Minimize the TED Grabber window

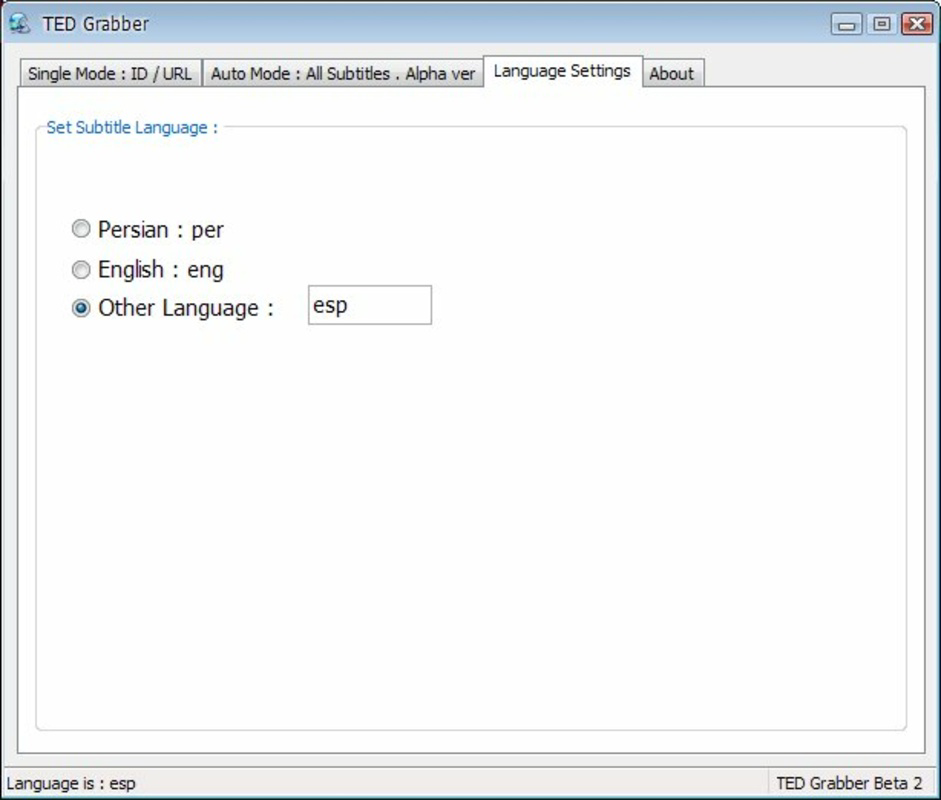(x=847, y=24)
